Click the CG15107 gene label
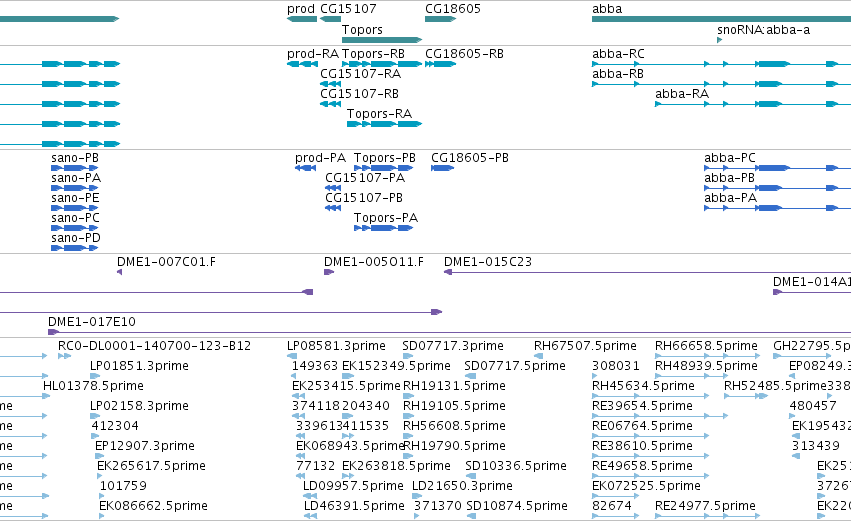Screen dimensions: 851x521 pyautogui.click(x=348, y=9)
